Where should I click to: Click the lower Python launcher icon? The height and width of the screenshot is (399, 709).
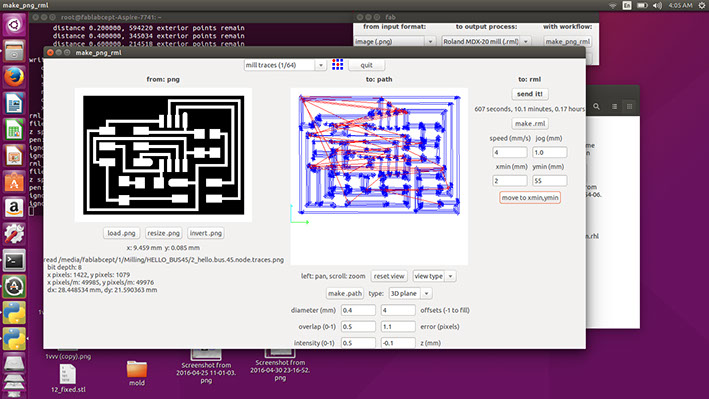click(14, 340)
